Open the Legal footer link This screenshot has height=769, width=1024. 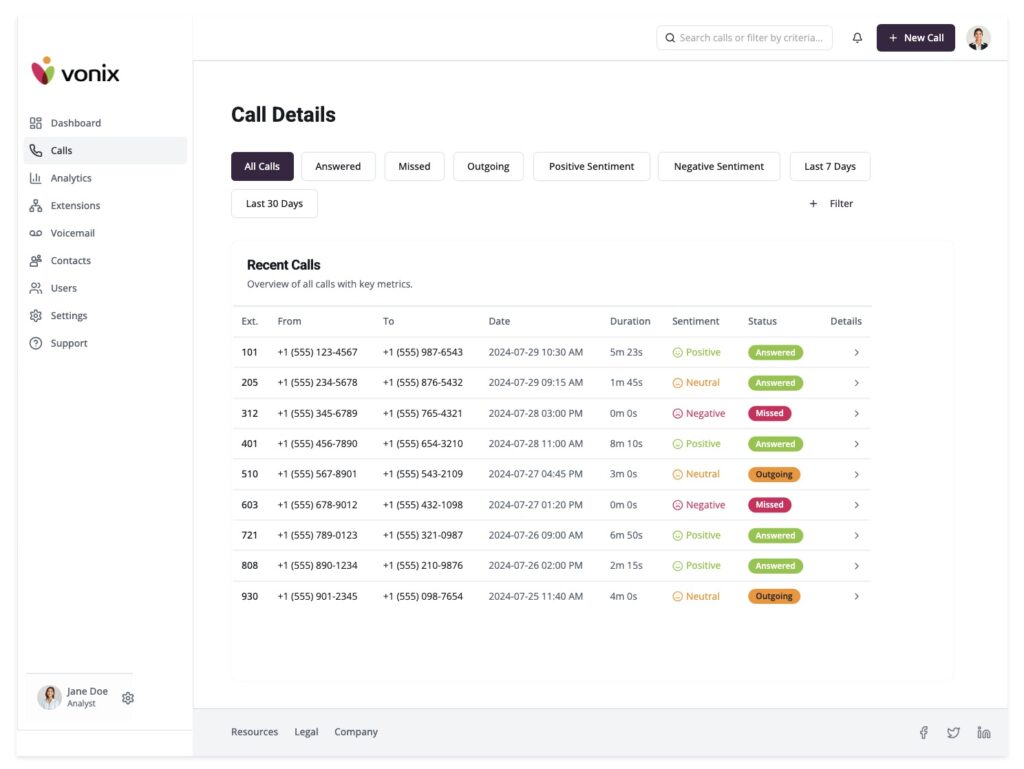pyautogui.click(x=306, y=732)
